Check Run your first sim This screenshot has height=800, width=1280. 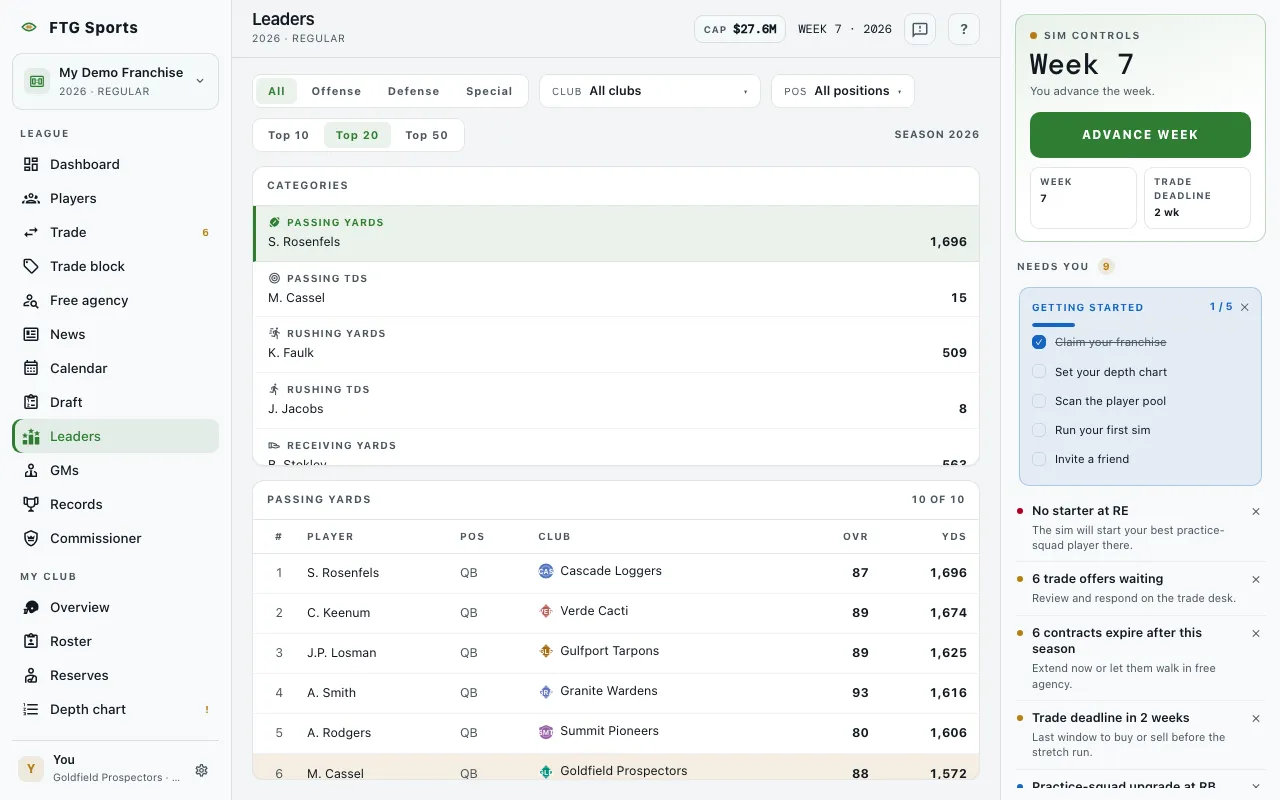[1039, 430]
